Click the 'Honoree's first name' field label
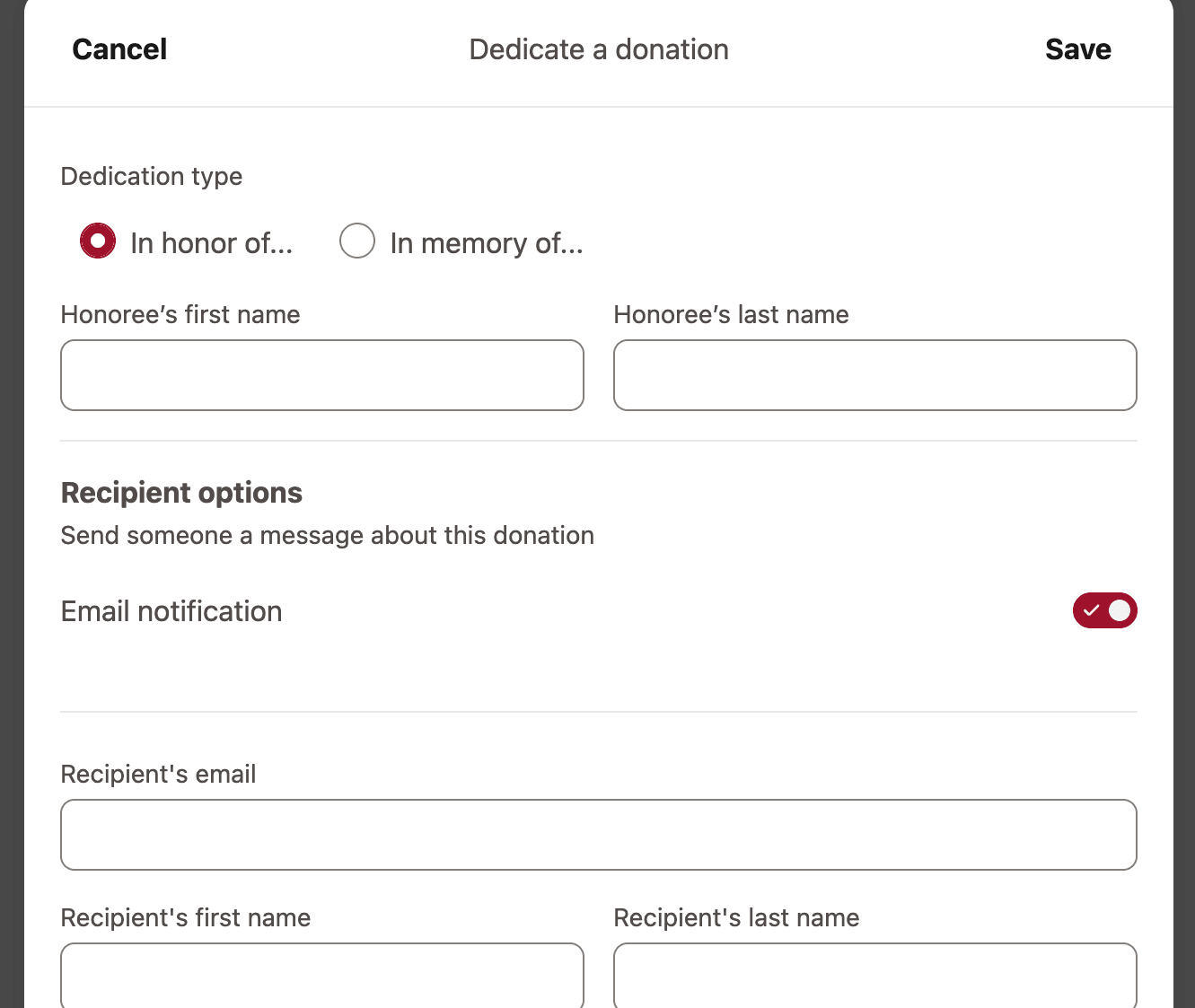The image size is (1195, 1008). pos(180,315)
